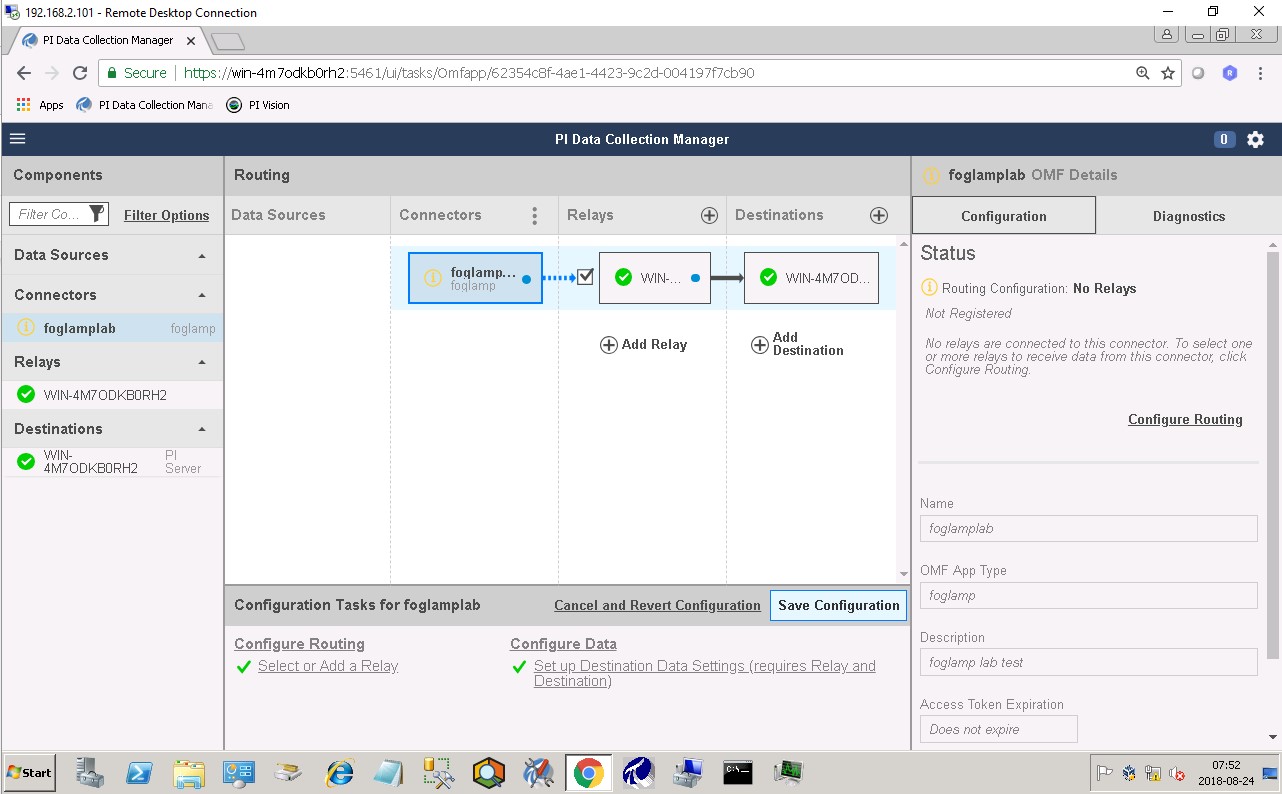Click the plus icon beside Relays column
The height and width of the screenshot is (794, 1282).
coord(709,215)
